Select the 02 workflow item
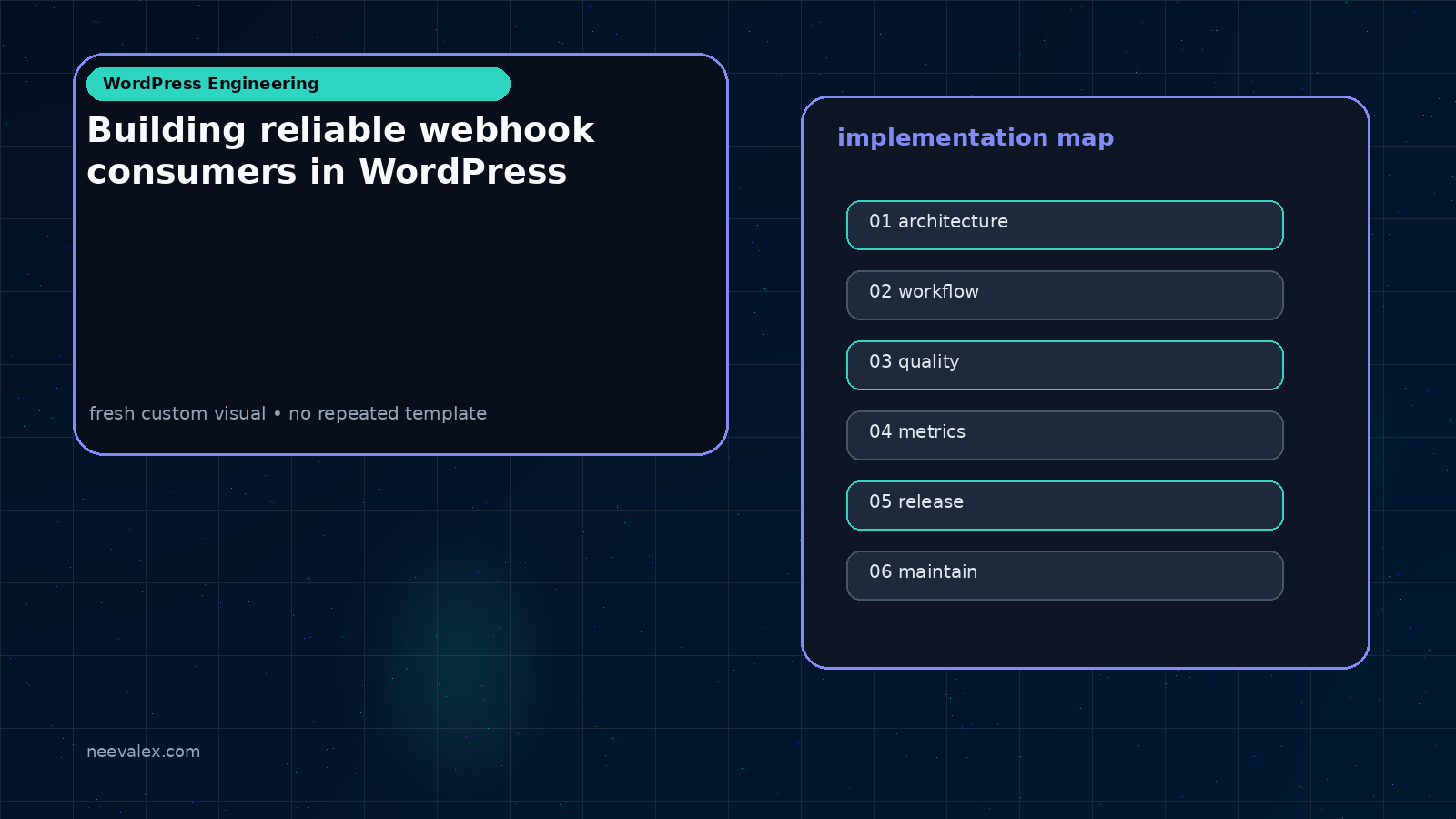This screenshot has height=819, width=1456. point(1065,295)
